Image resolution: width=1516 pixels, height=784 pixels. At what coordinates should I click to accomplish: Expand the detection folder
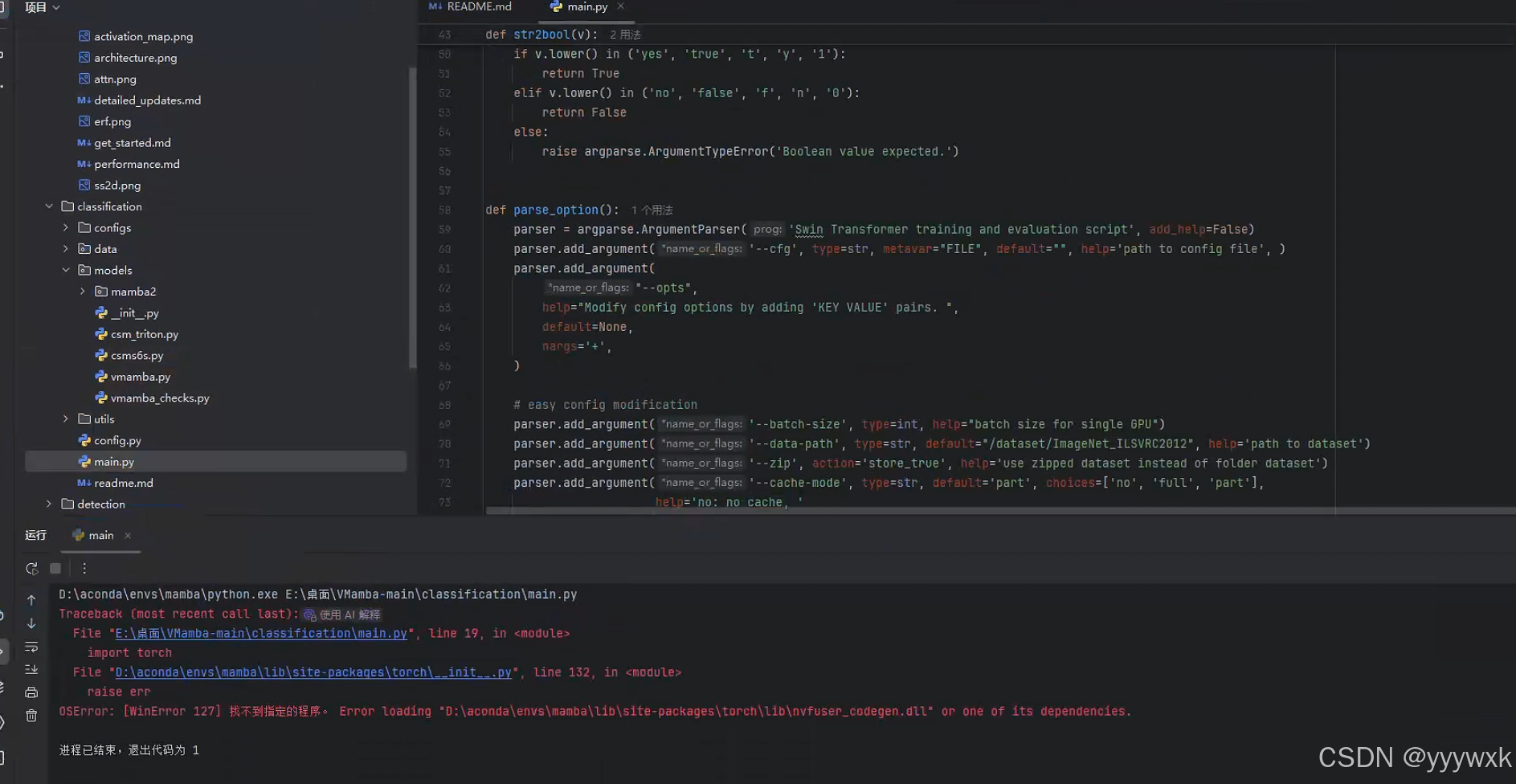pos(48,504)
